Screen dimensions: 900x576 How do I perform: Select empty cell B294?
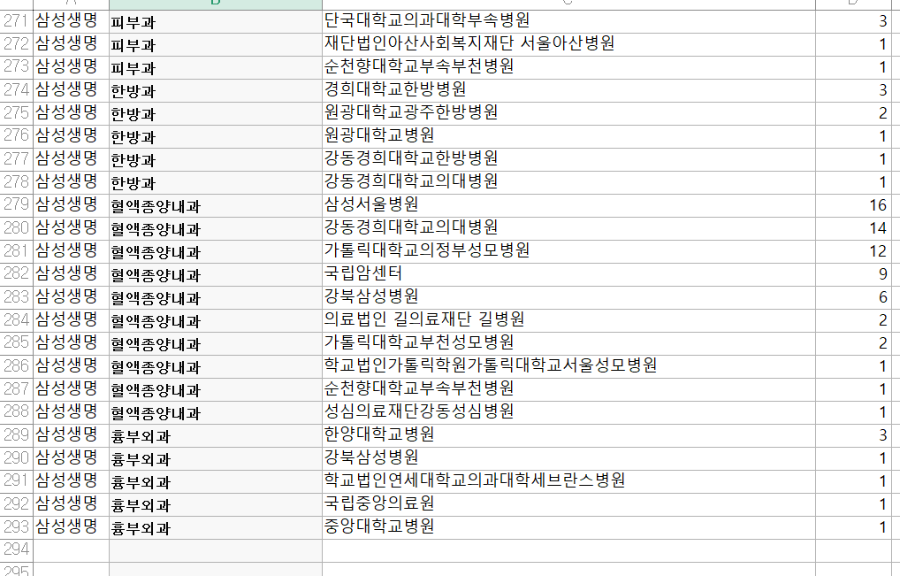pos(216,550)
